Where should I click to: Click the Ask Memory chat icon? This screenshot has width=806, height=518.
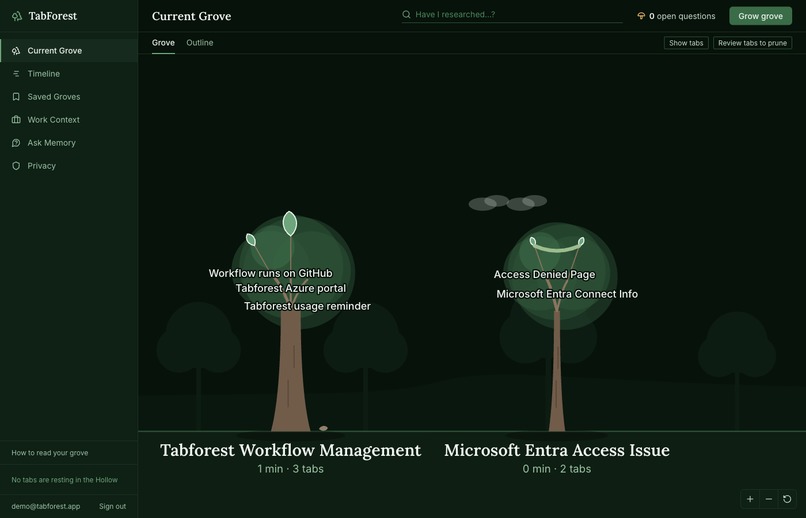click(16, 143)
